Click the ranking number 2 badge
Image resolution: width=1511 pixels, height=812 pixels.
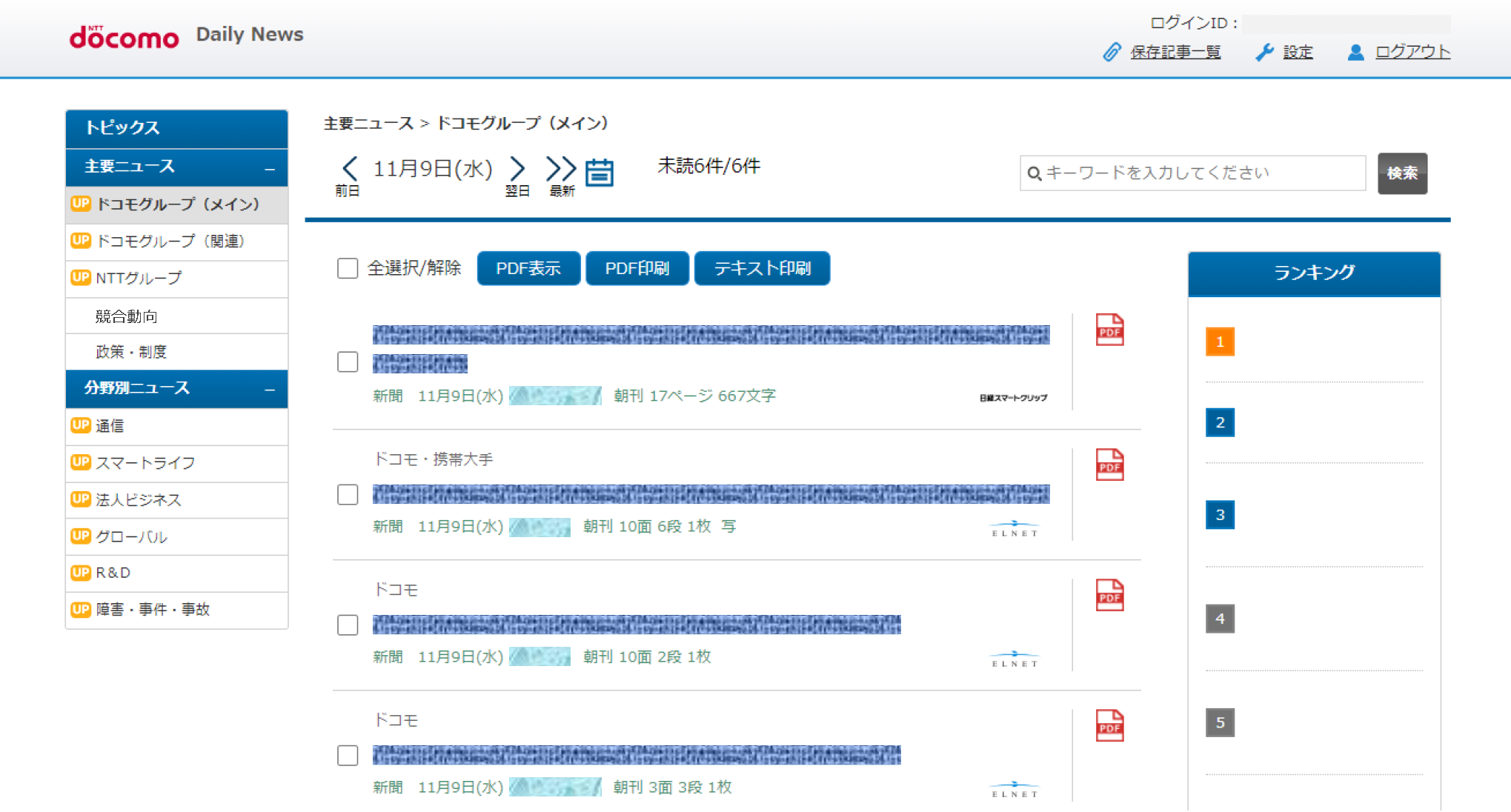1220,422
